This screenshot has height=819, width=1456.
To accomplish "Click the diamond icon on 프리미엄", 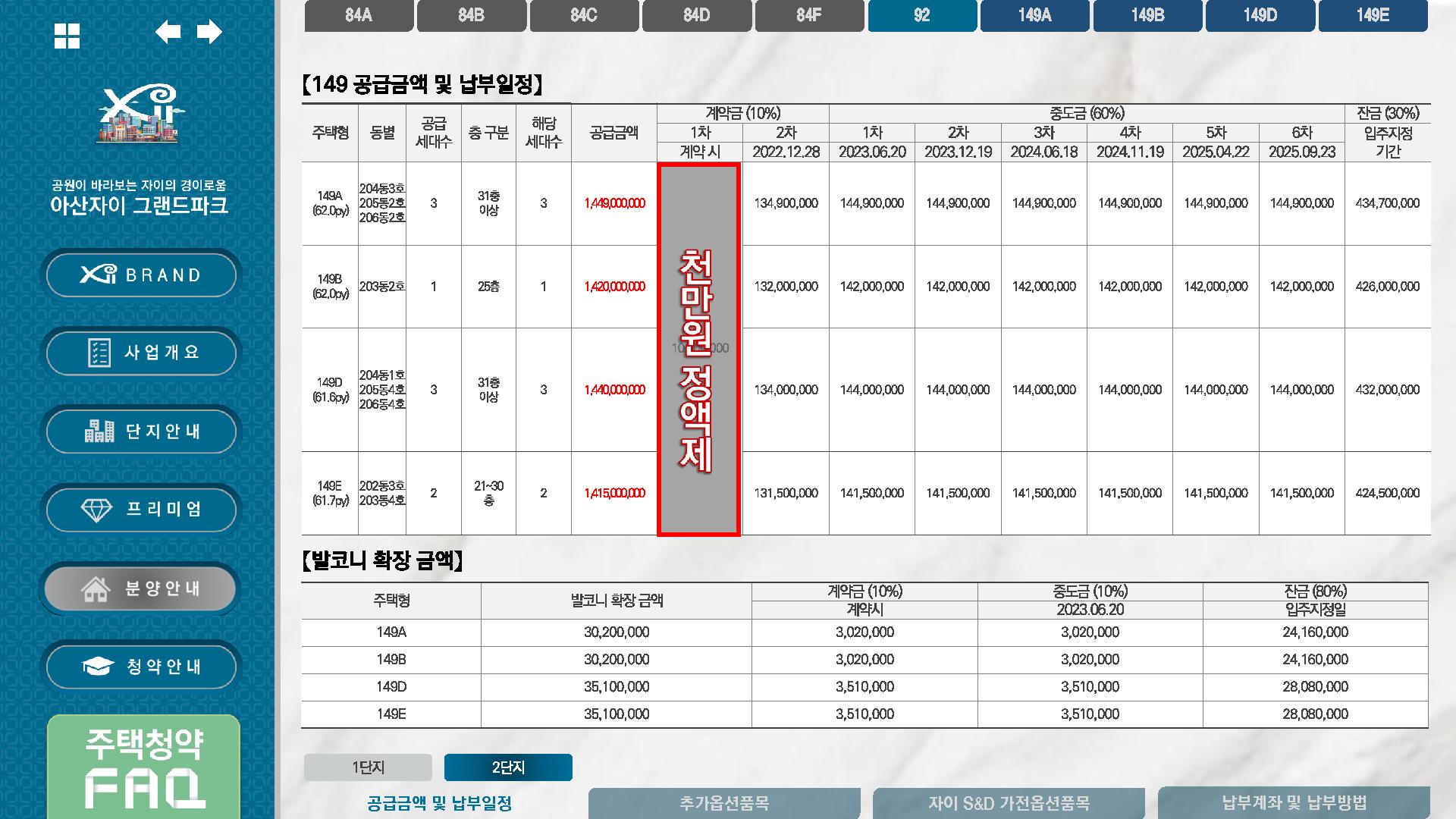I will (x=96, y=510).
